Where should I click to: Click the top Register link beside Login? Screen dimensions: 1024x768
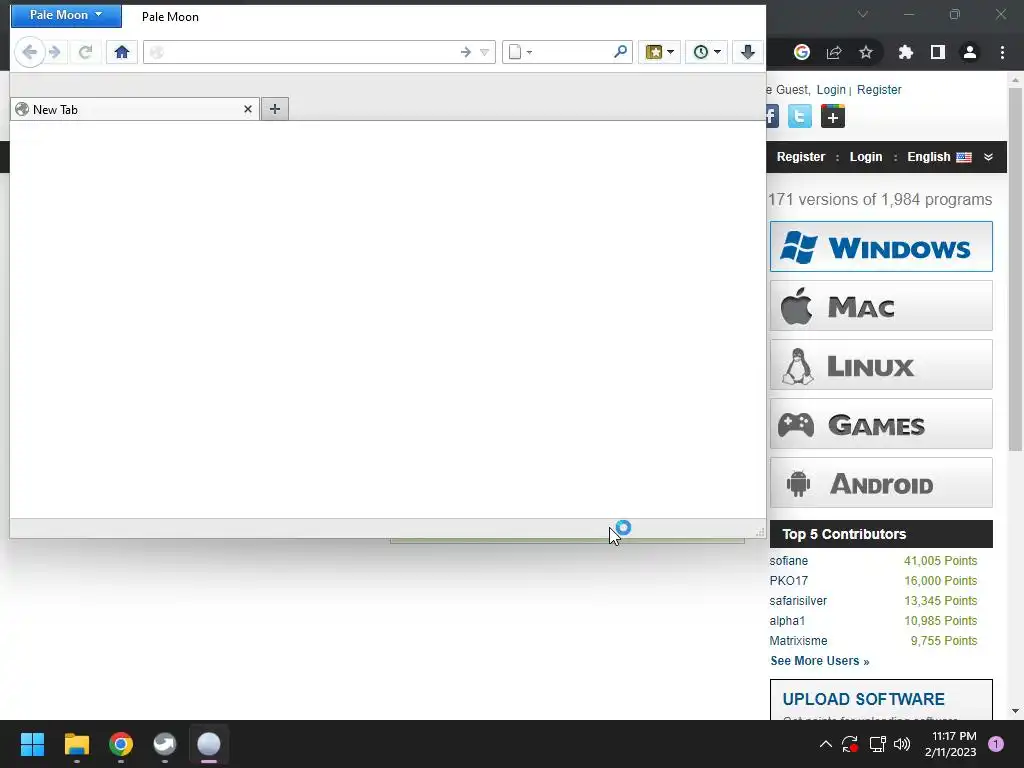click(879, 89)
